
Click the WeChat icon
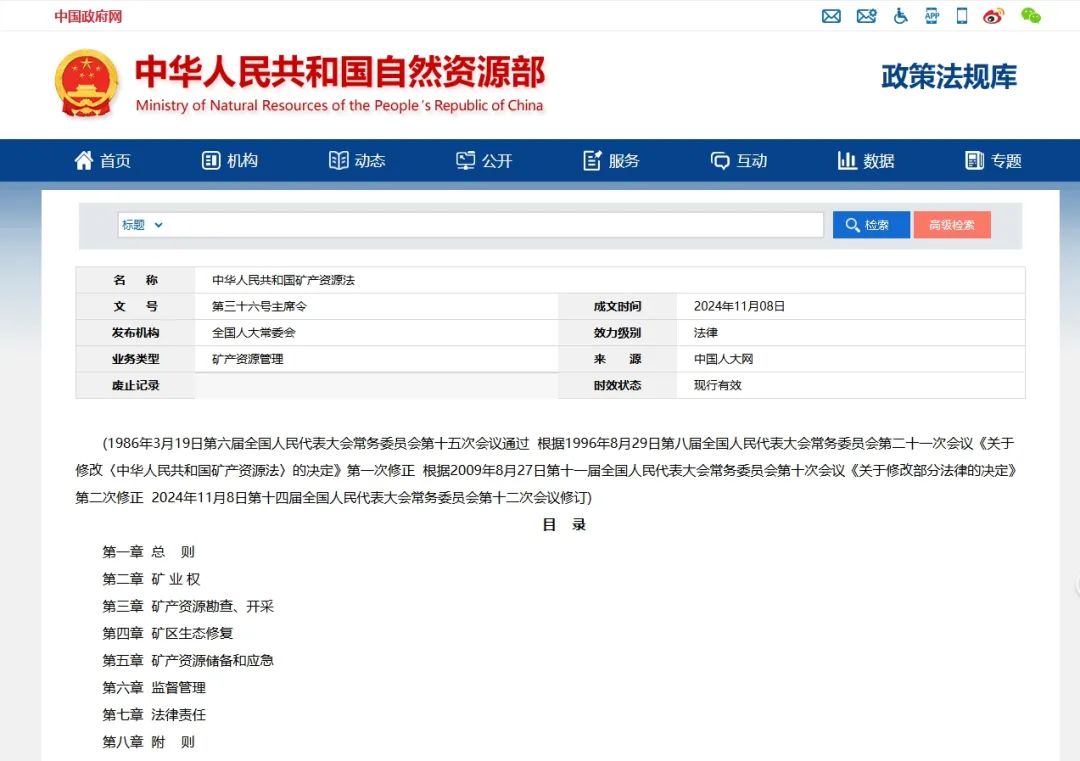point(1030,16)
